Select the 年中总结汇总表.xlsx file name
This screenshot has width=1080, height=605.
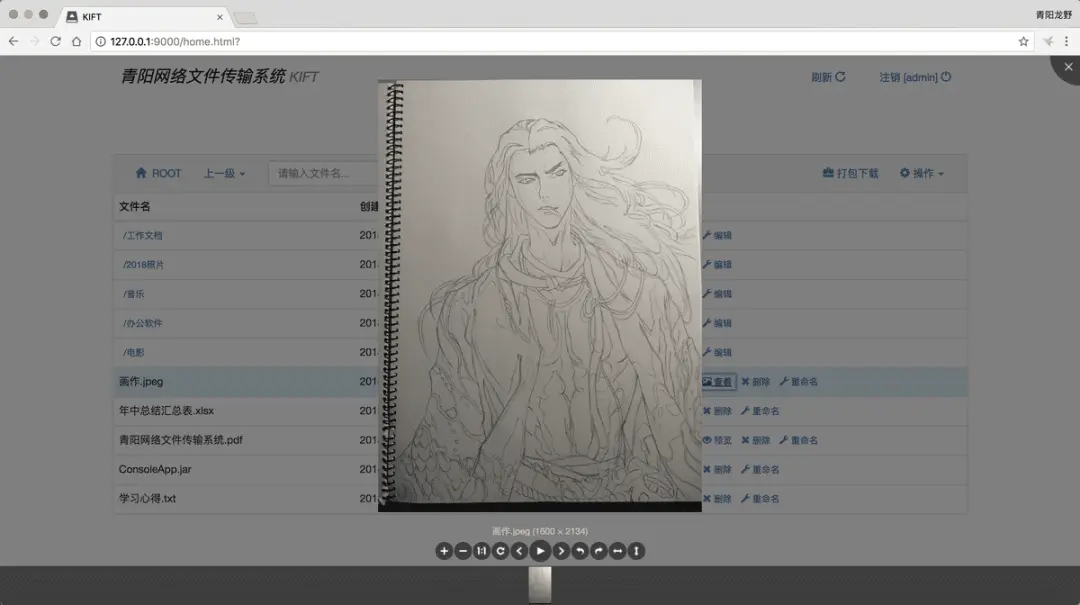click(166, 411)
